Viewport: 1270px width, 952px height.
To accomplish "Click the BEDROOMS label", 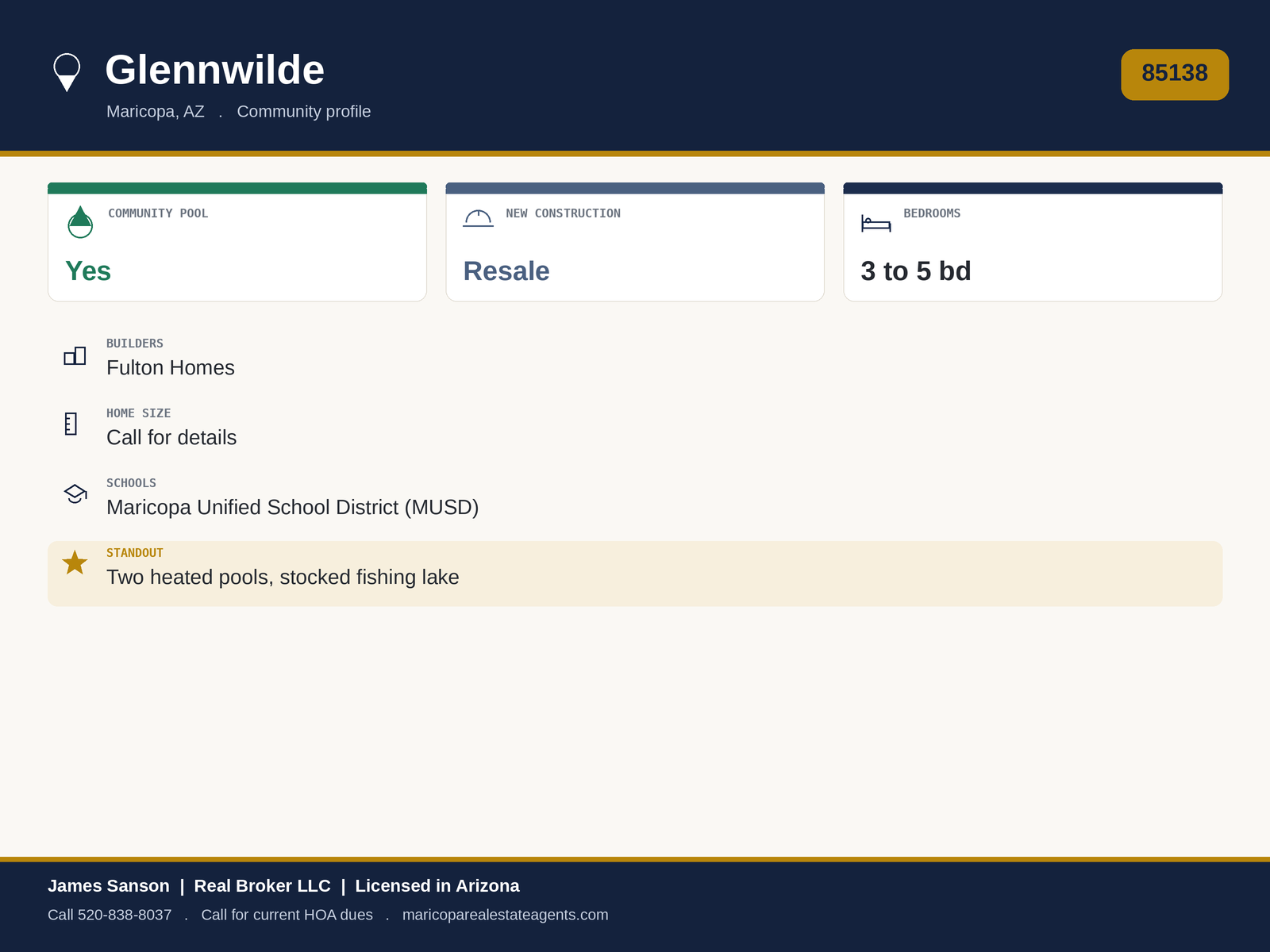I will [932, 213].
